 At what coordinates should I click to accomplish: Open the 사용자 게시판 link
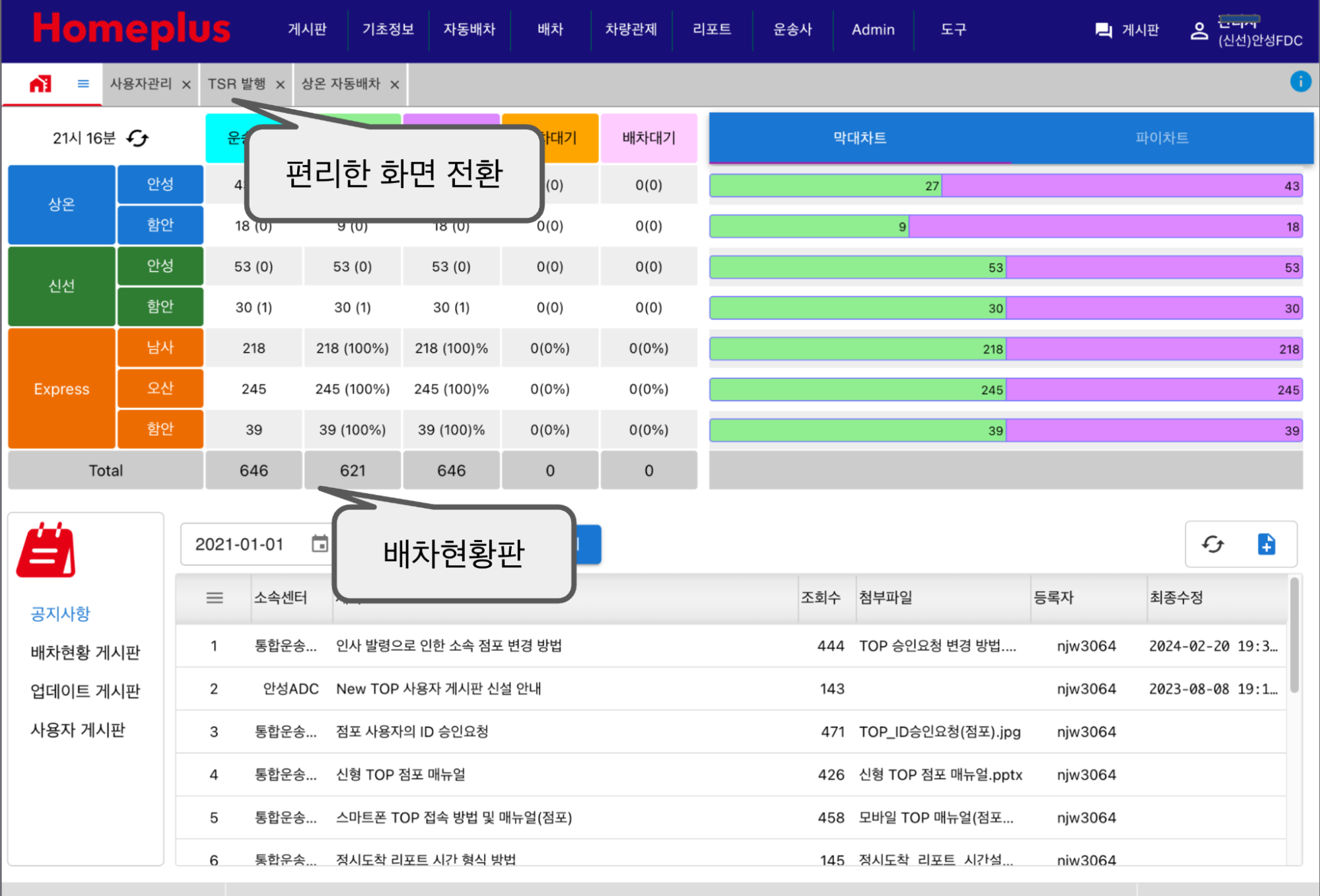[x=77, y=730]
